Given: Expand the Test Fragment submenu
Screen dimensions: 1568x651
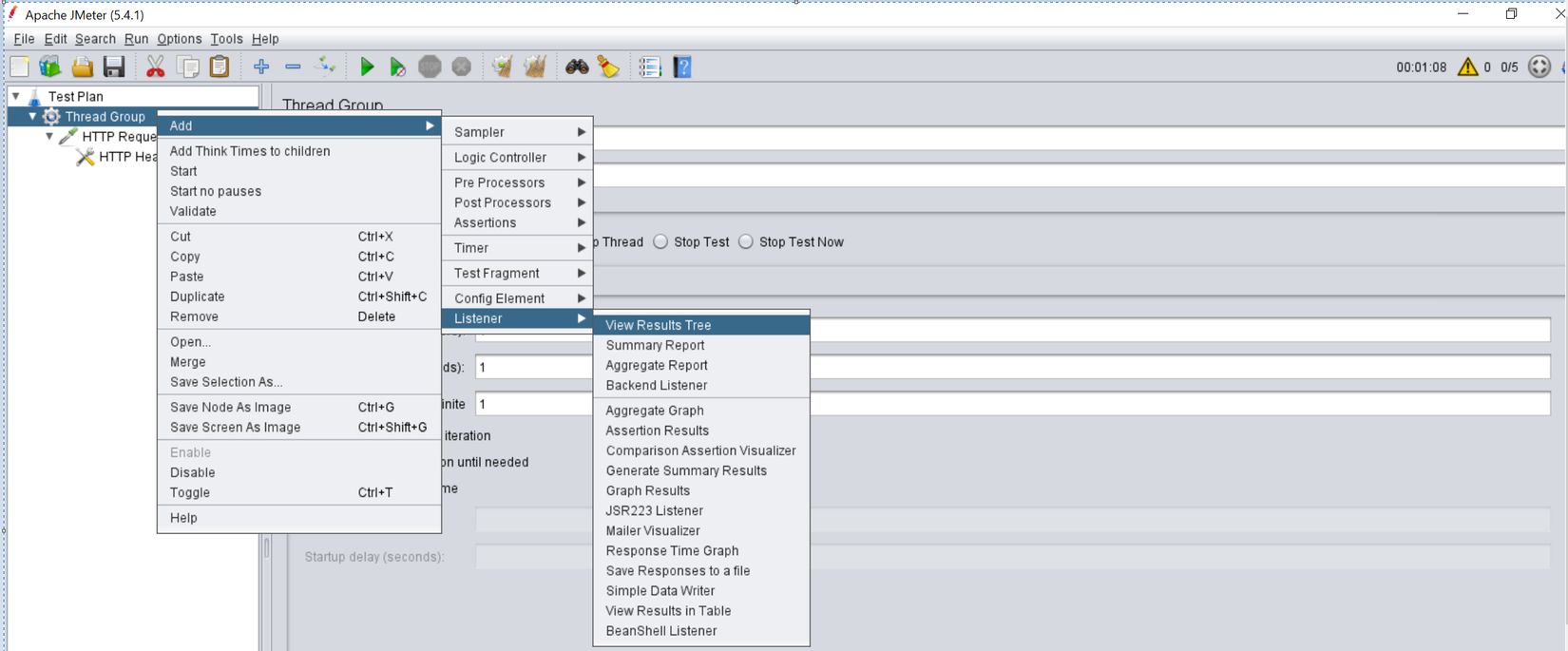Looking at the screenshot, I should 517,273.
